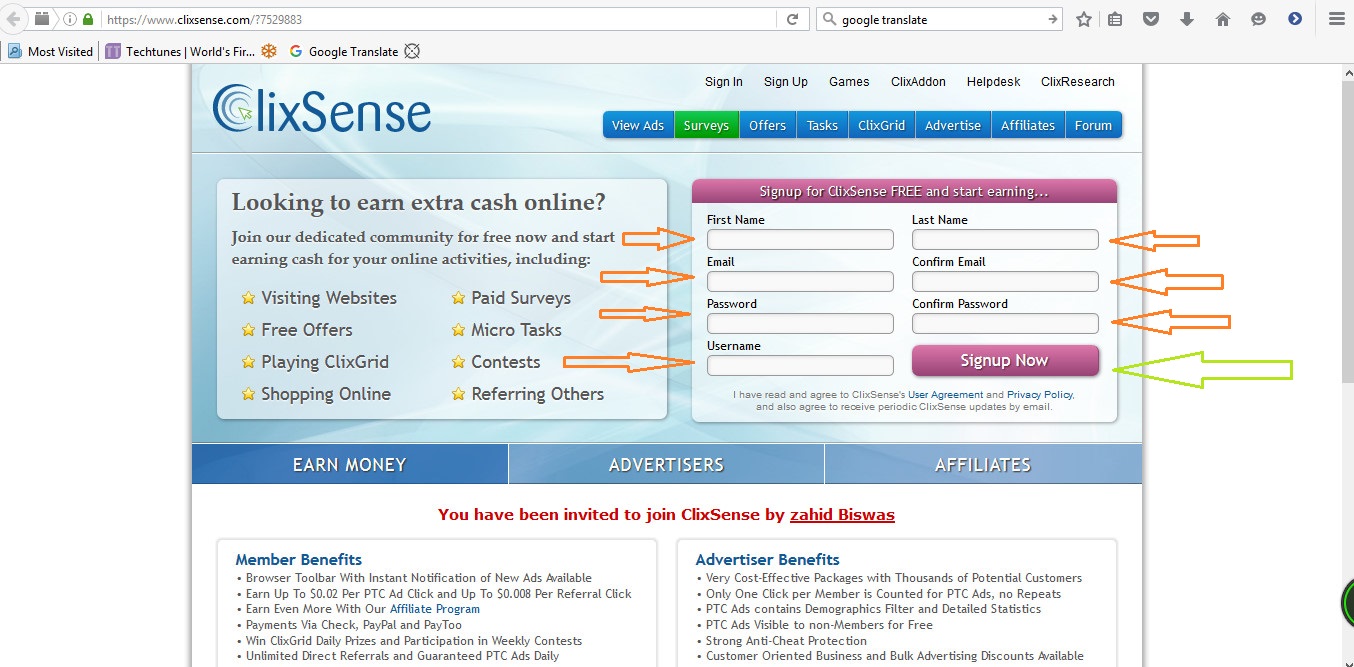Click the green padlock security icon
The height and width of the screenshot is (667, 1354).
(88, 19)
